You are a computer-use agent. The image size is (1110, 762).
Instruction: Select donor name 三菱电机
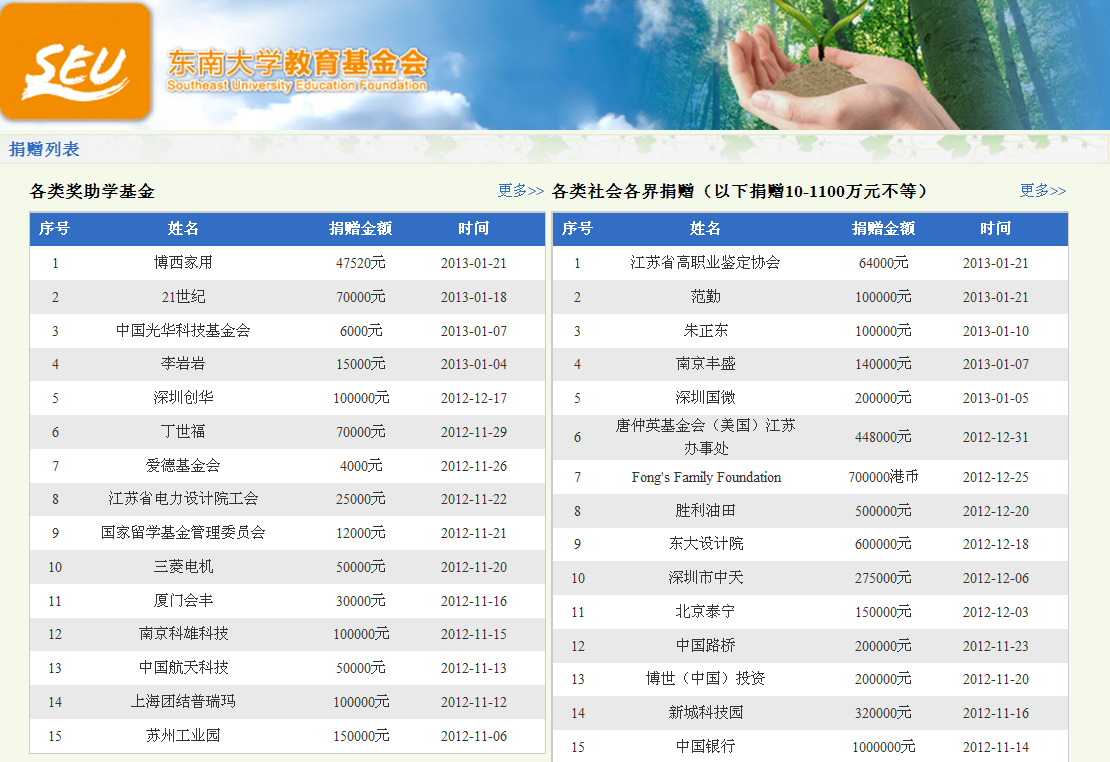(x=183, y=567)
